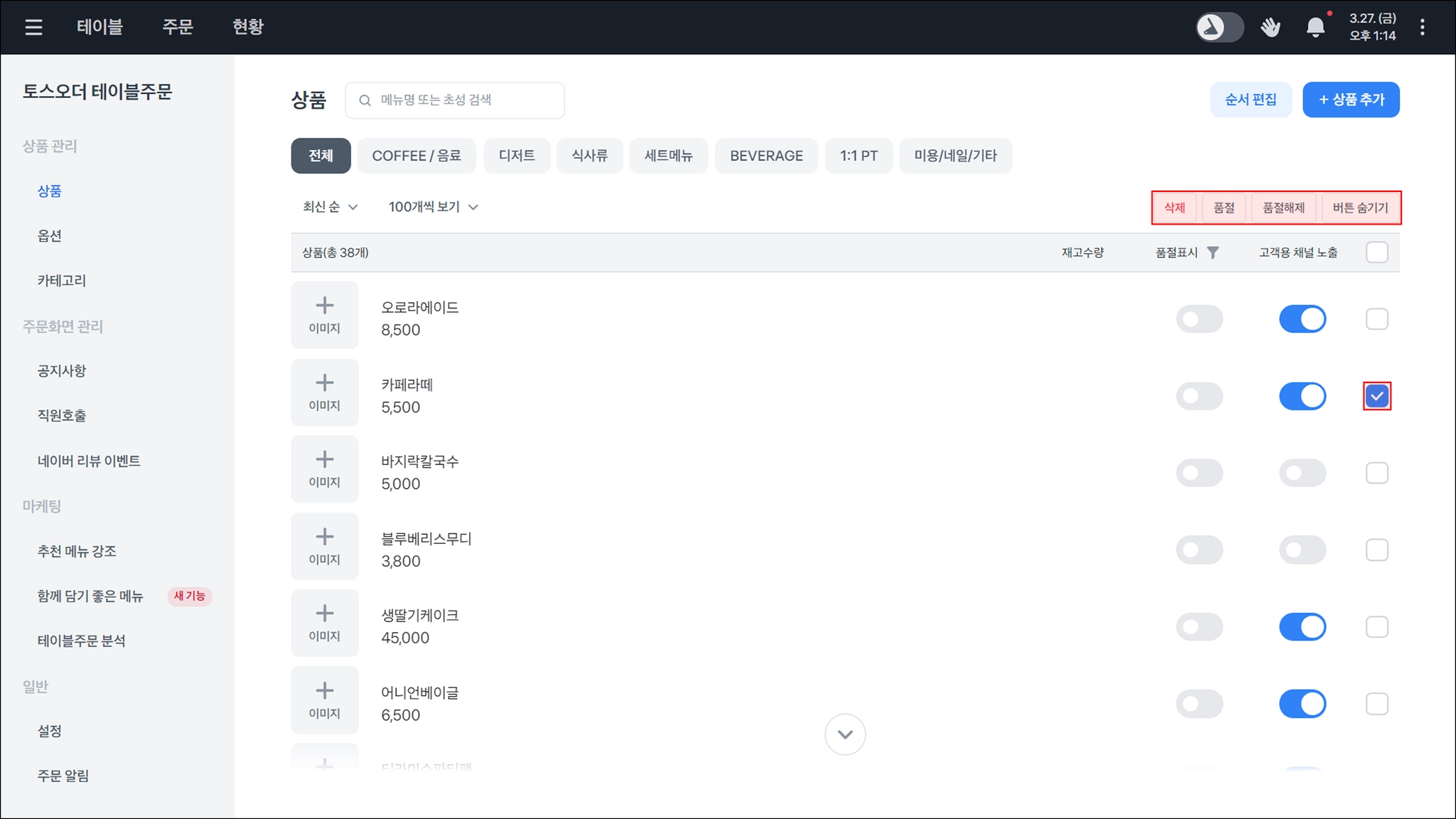This screenshot has height=819, width=1456.
Task: Add image for 오로라에이드 product
Action: [324, 315]
